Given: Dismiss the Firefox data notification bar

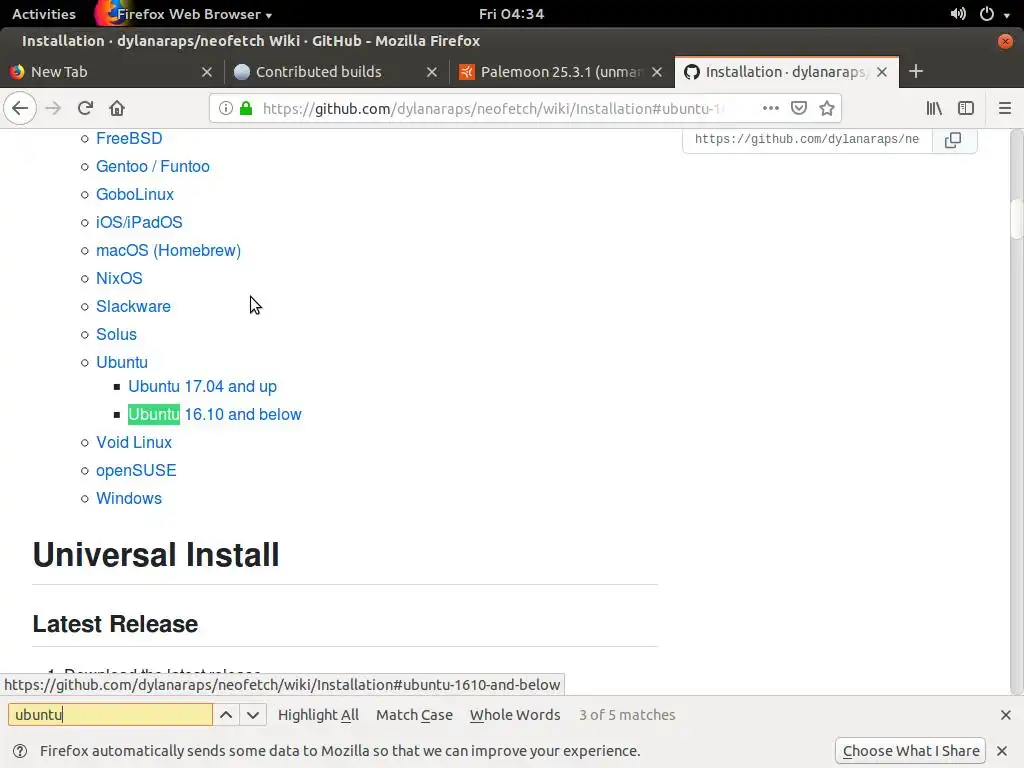Looking at the screenshot, I should coord(1002,751).
